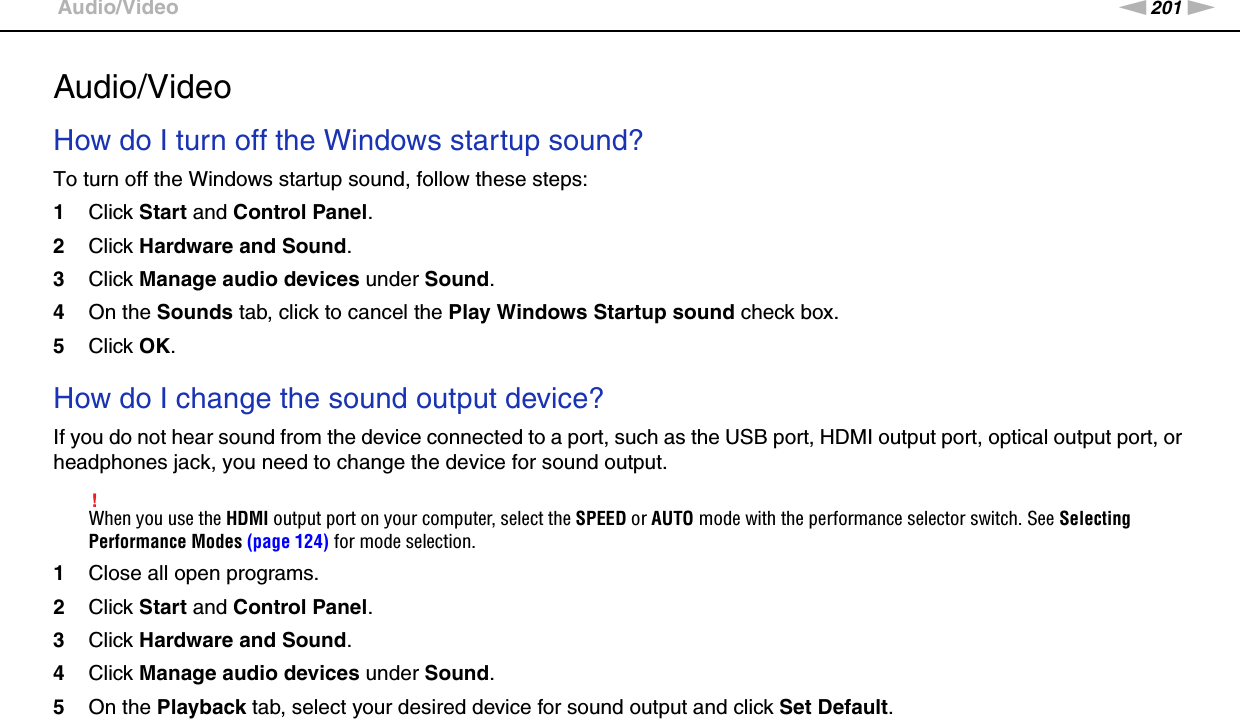Viewport: 1240px width, 719px height.
Task: Go to next page using right arrow
Action: [1202, 8]
